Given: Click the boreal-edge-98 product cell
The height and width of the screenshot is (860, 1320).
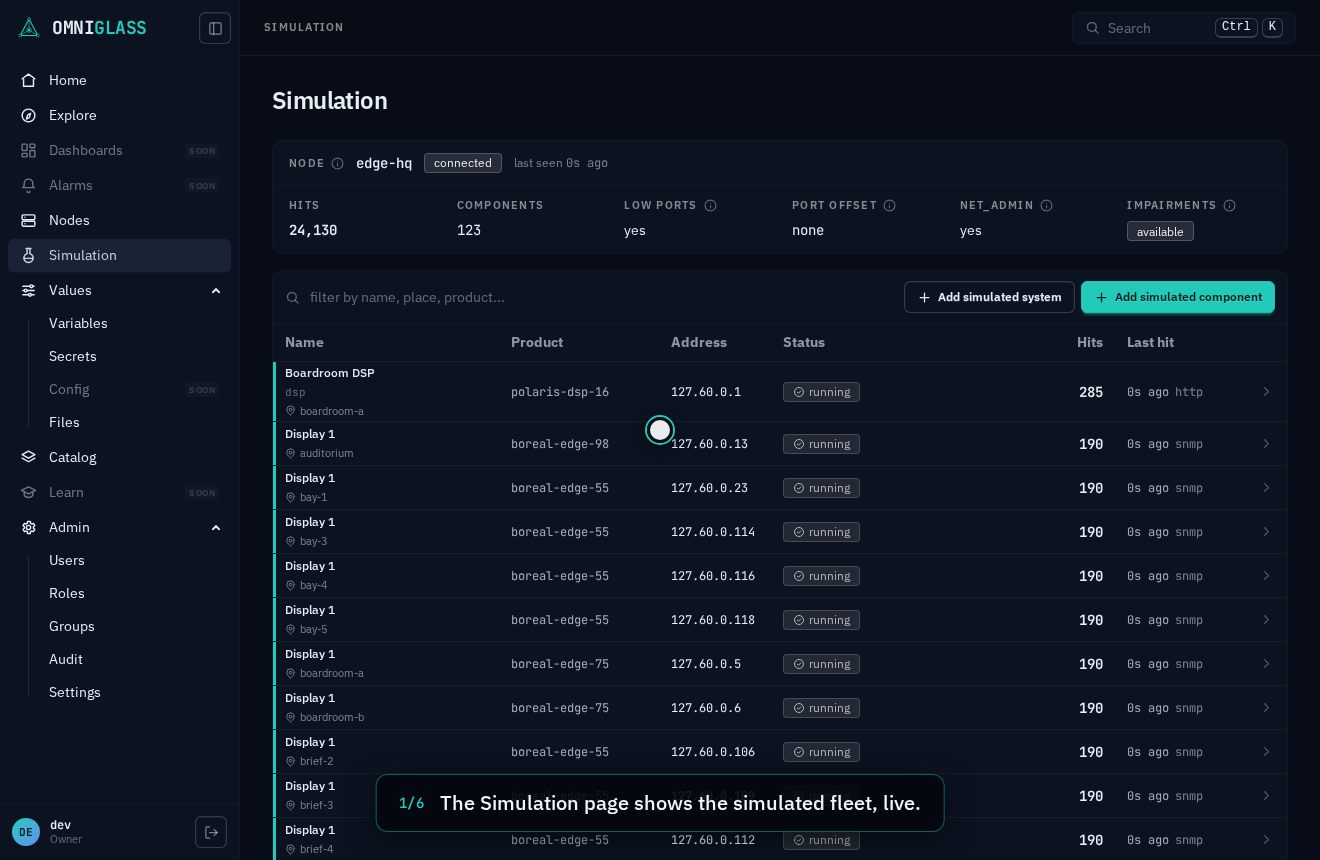Looking at the screenshot, I should (560, 444).
